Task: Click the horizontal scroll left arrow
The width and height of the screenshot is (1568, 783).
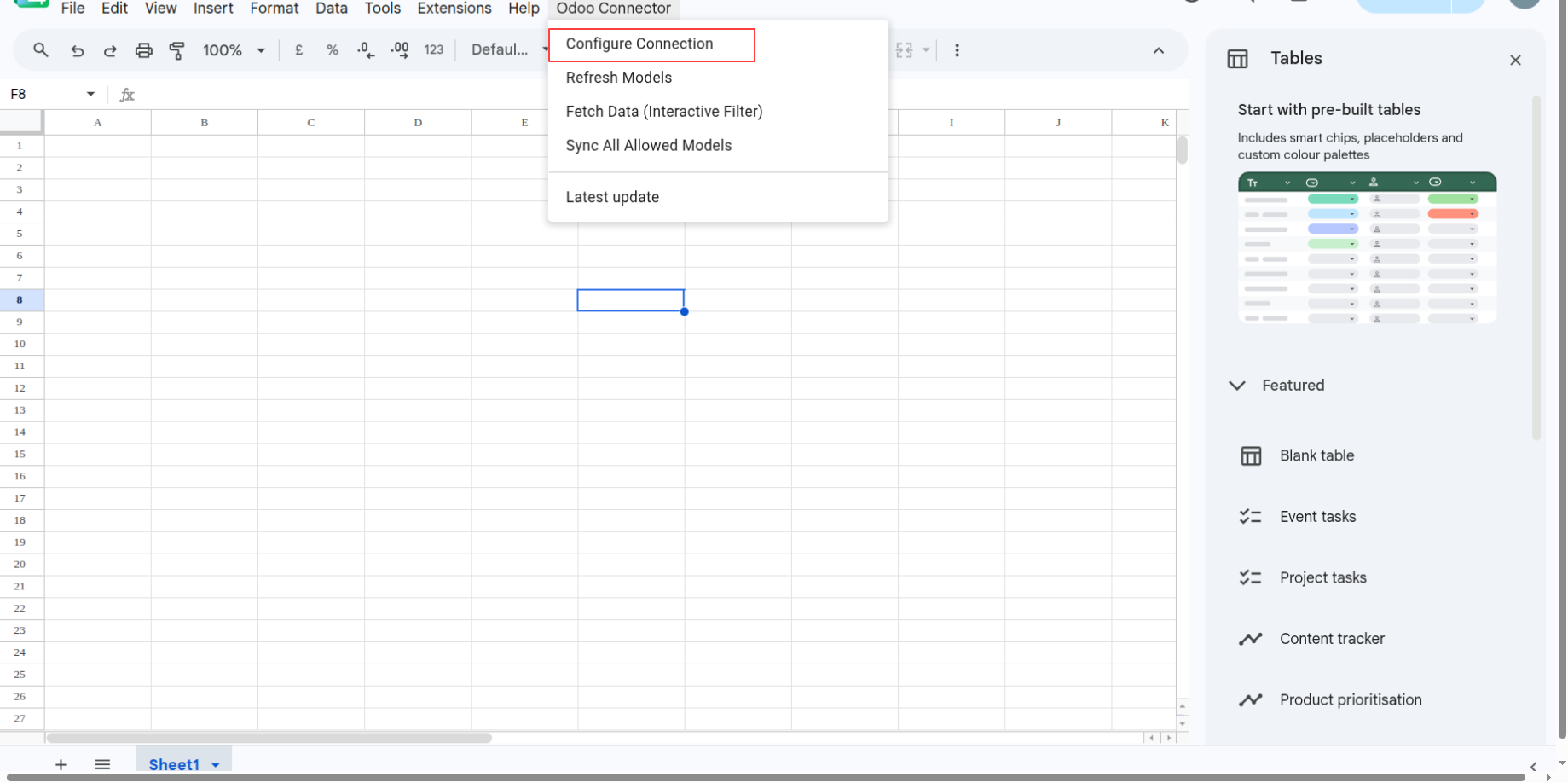Action: pos(1152,738)
